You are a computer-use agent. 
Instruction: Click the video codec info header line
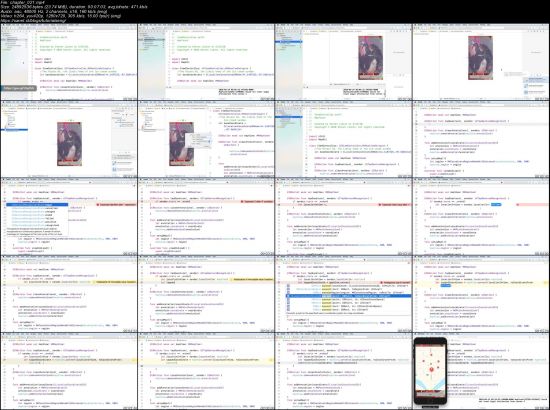pyautogui.click(x=61, y=16)
